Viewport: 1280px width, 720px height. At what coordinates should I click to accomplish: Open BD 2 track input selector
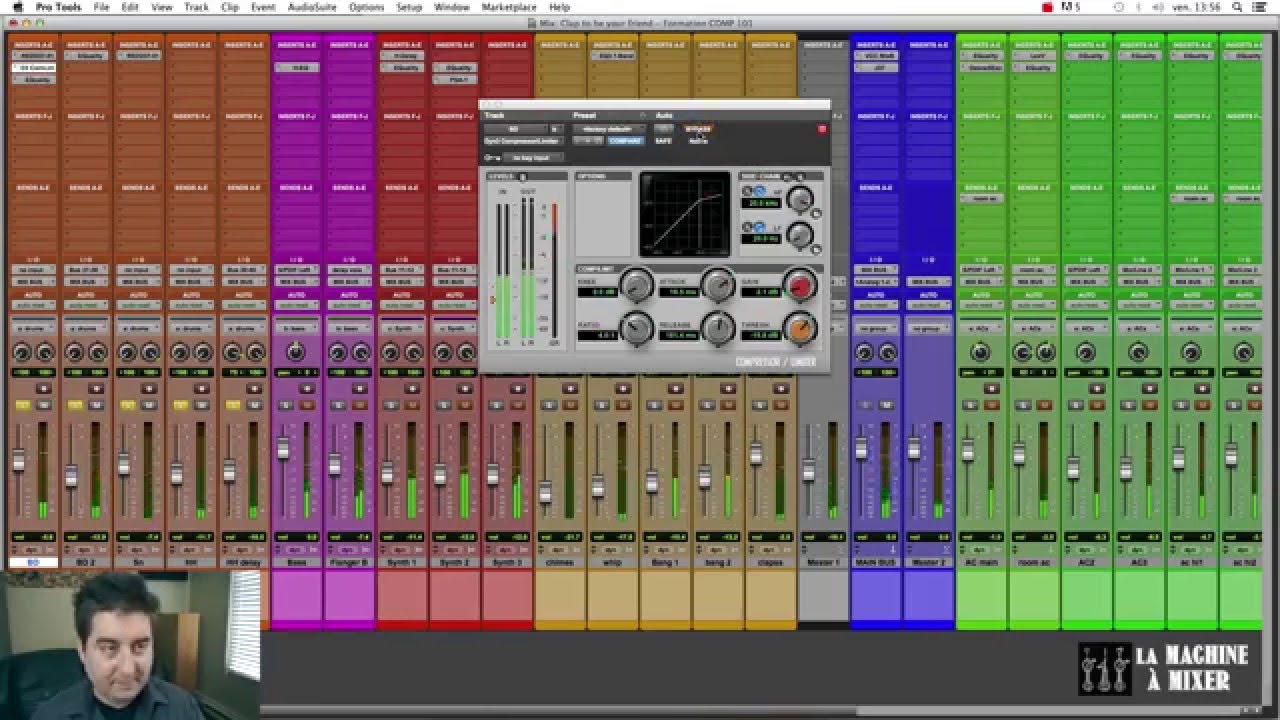pyautogui.click(x=86, y=270)
